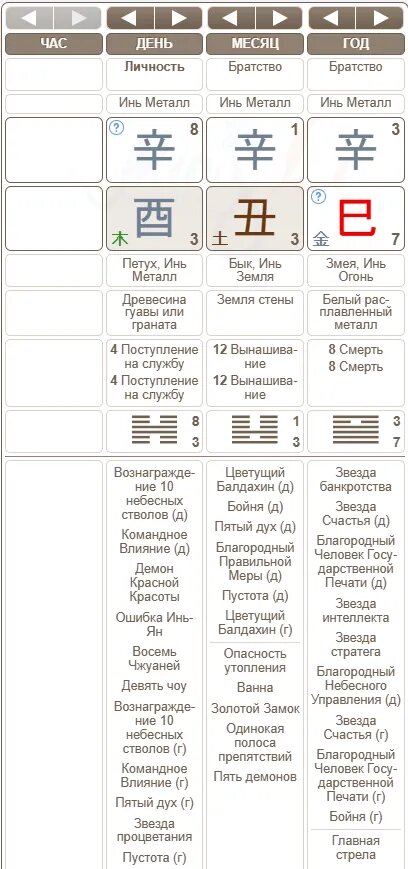Click the next arrow above the ДЕНЬ column
408x869 pixels.
pyautogui.click(x=178, y=18)
